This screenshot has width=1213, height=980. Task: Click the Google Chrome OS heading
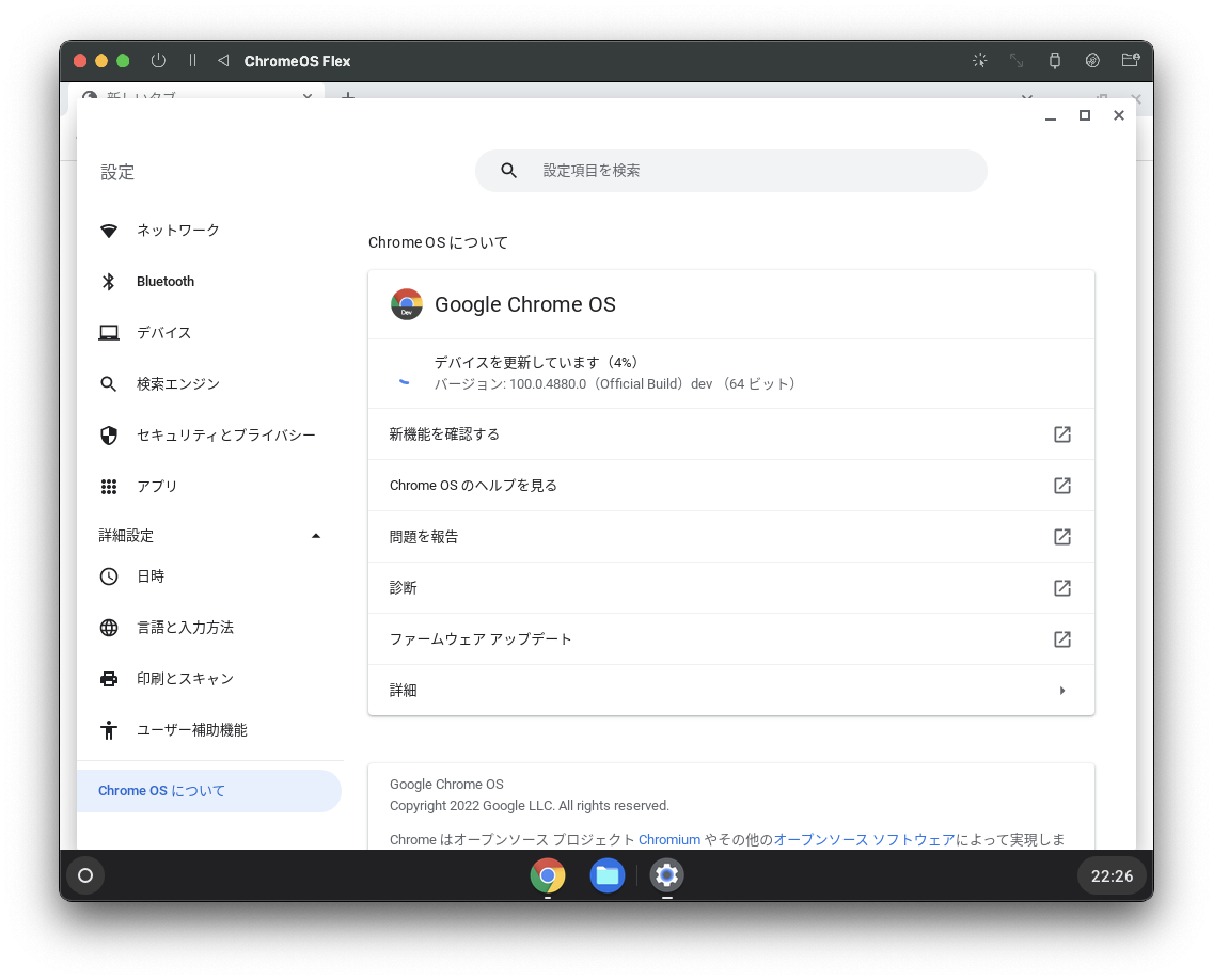pos(525,304)
